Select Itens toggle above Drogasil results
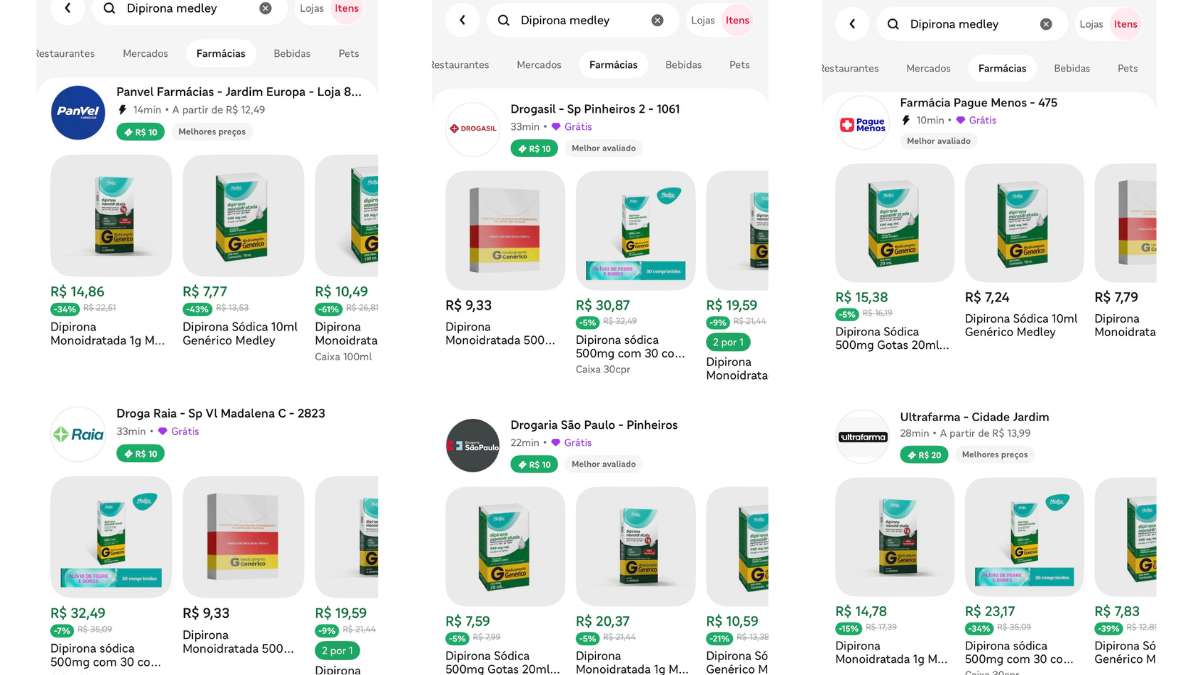 [738, 20]
